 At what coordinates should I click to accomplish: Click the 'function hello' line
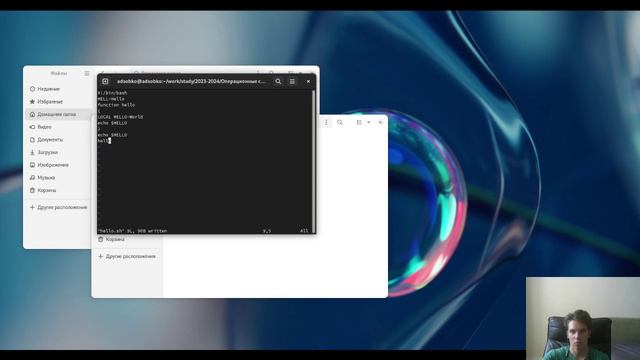click(116, 105)
